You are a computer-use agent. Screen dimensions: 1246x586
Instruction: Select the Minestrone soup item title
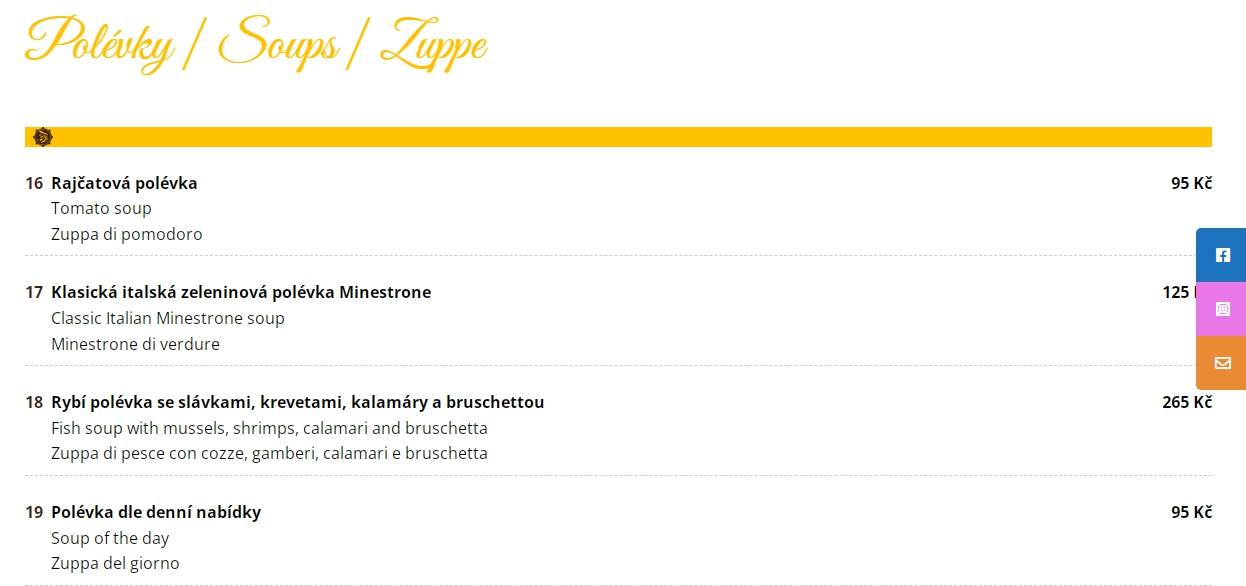(241, 292)
